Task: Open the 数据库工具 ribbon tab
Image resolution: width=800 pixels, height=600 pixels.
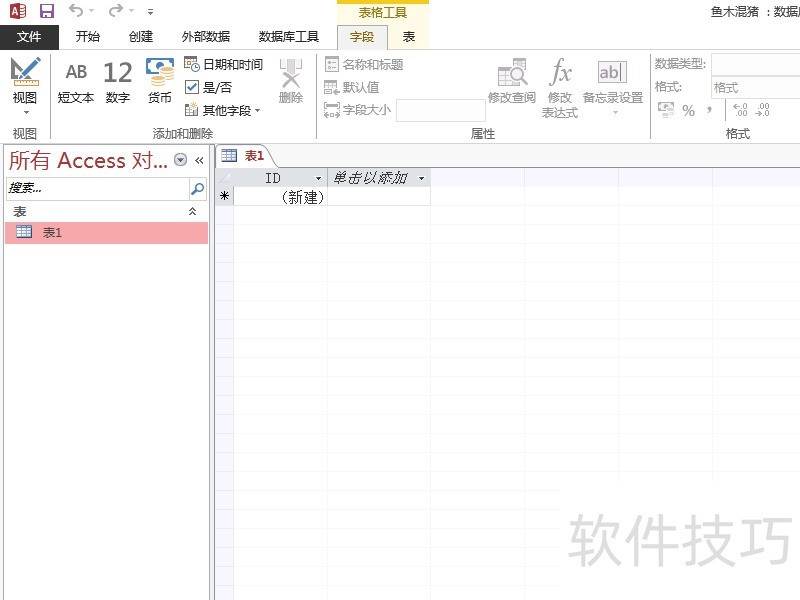Action: tap(289, 37)
